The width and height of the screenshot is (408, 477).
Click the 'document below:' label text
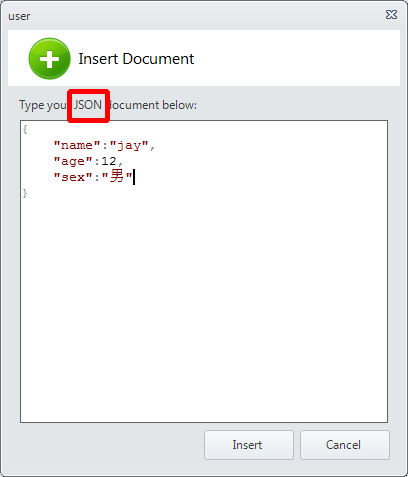pos(153,105)
